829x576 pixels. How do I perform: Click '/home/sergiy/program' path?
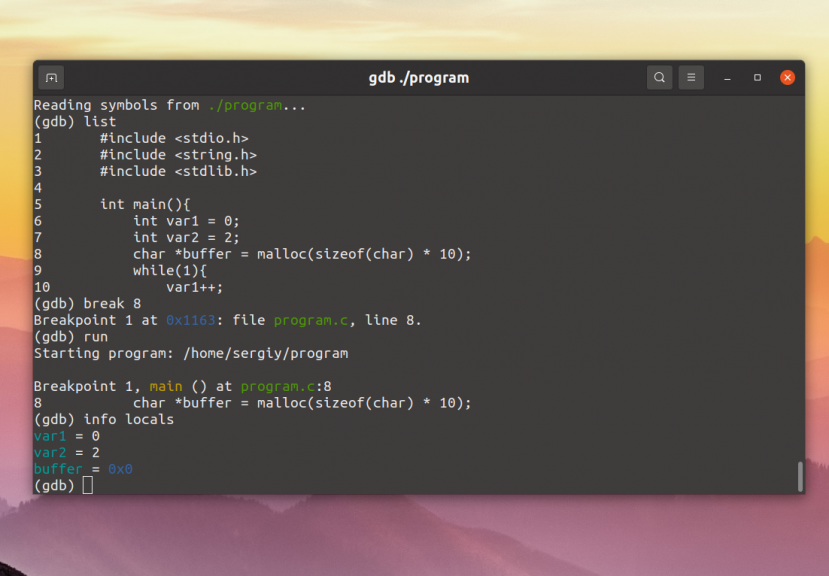(265, 353)
